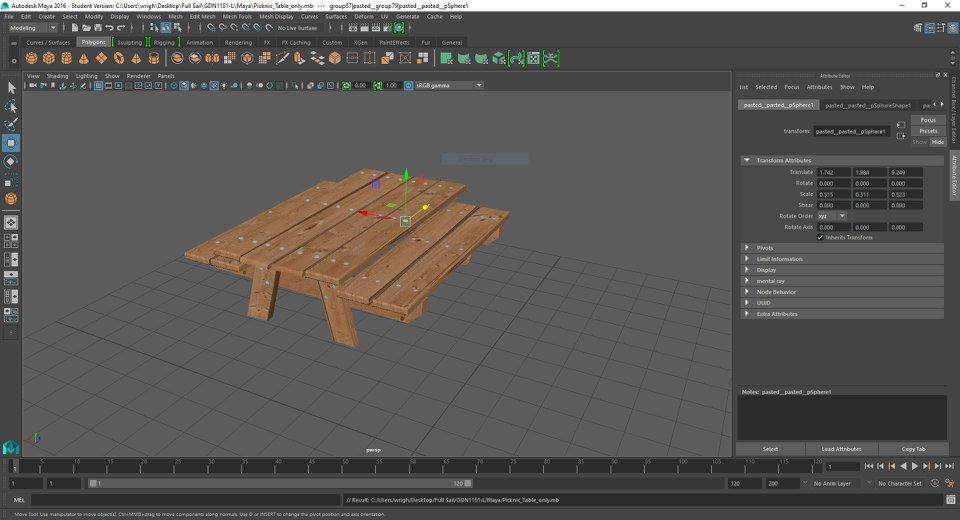The height and width of the screenshot is (520, 960).
Task: Expand the Limit Information section
Action: 842,259
